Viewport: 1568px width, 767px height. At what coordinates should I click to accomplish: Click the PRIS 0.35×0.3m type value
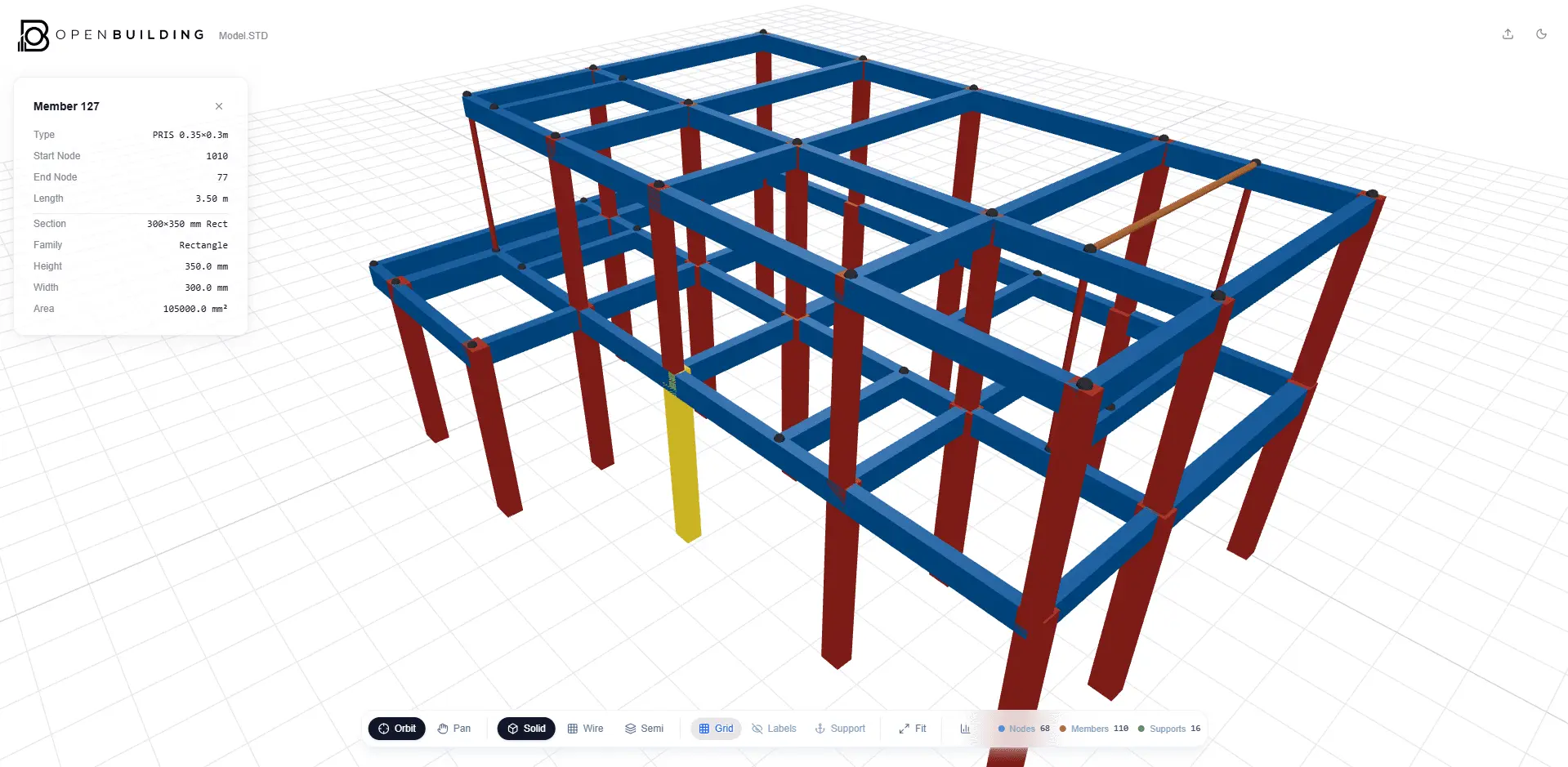(x=190, y=135)
